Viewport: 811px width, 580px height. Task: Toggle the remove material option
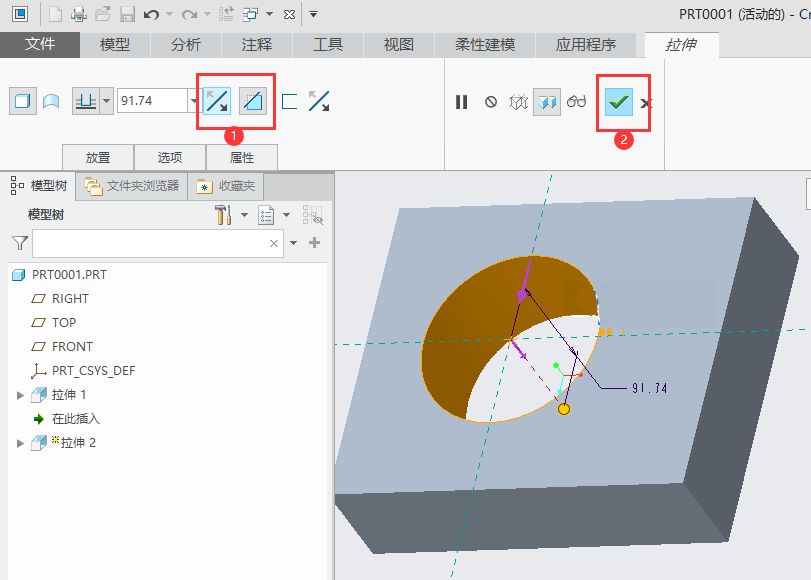click(253, 101)
